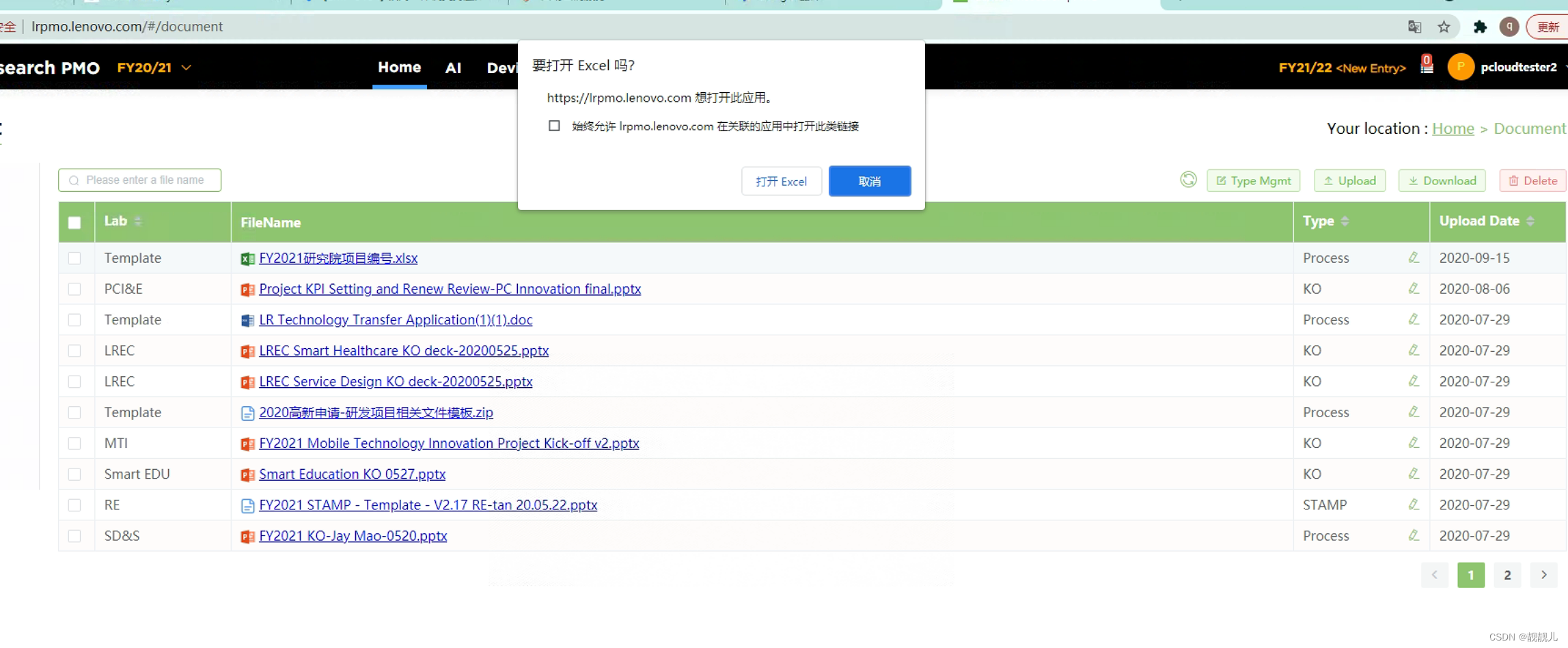Open the pcloudtester2 orange avatar icon
Viewport: 1568px width, 648px height.
click(1460, 67)
